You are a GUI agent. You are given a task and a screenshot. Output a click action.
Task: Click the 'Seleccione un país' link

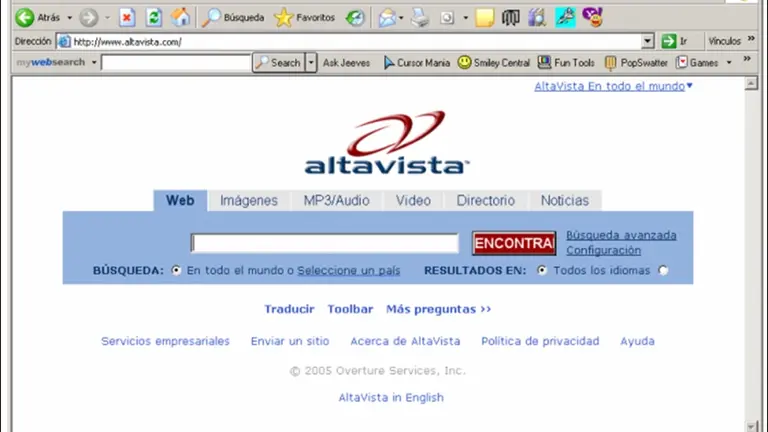[x=349, y=270]
